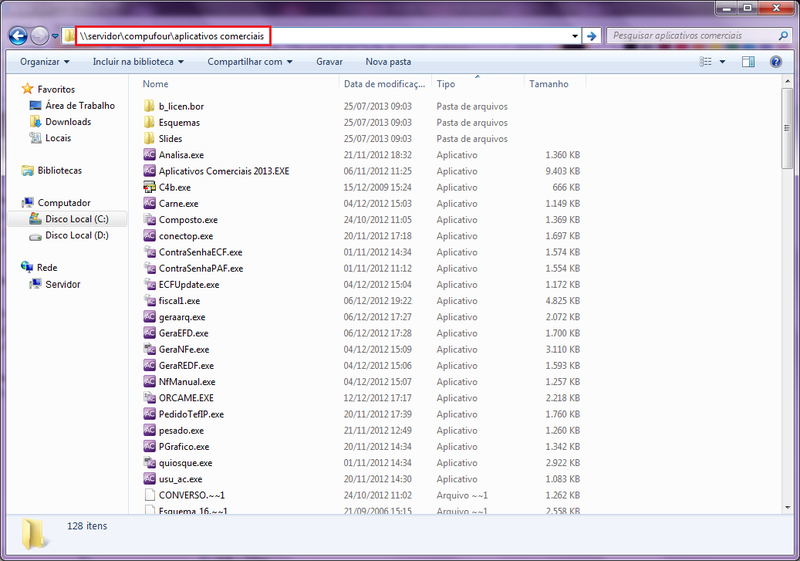The width and height of the screenshot is (800, 561).
Task: Click the Downloads folder in Favoritos
Action: click(67, 122)
